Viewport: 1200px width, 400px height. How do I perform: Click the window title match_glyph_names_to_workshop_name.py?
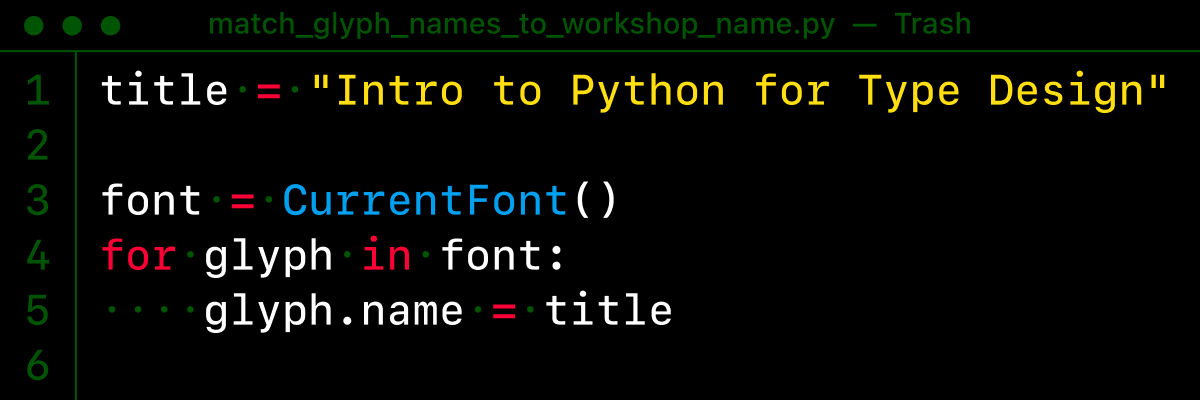[x=521, y=24]
